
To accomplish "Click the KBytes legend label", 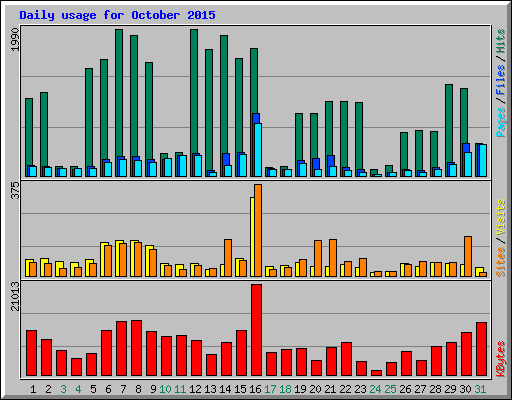I will (x=501, y=359).
